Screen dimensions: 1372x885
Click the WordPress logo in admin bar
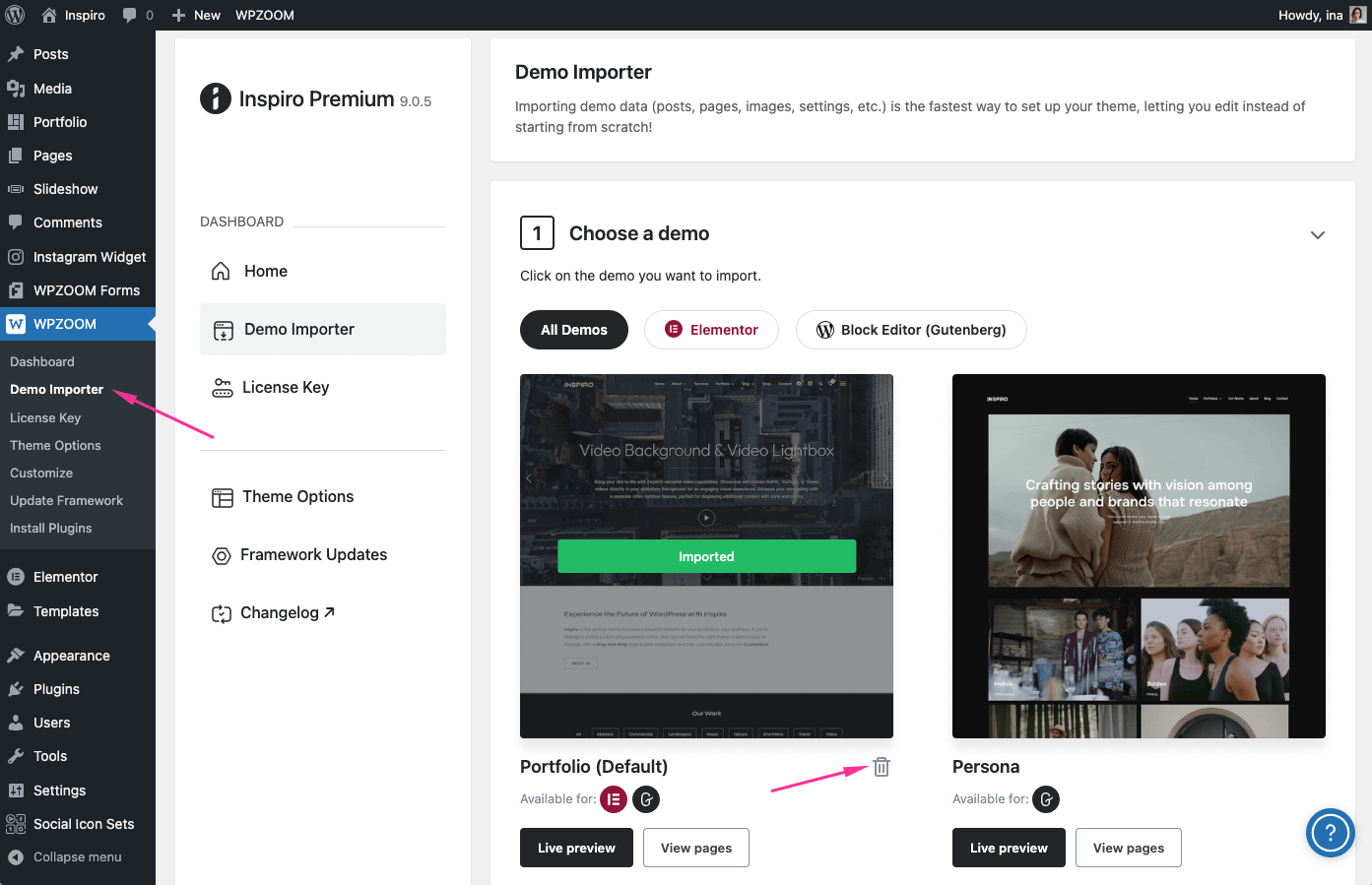click(15, 15)
